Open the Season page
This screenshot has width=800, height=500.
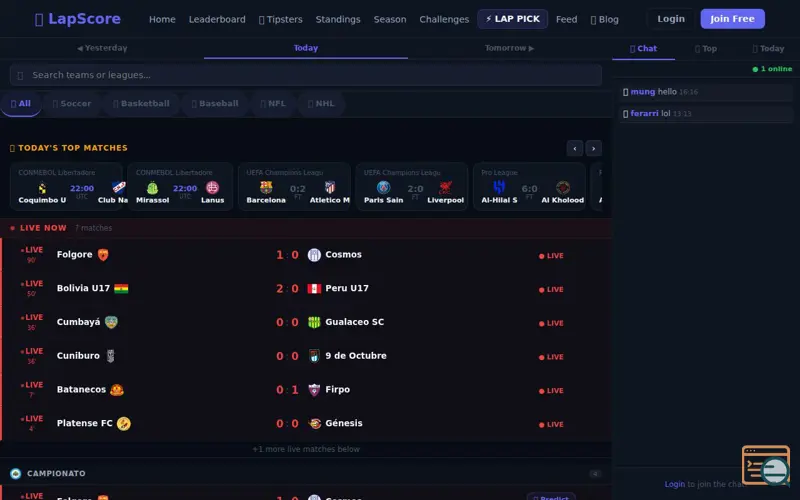click(x=390, y=19)
